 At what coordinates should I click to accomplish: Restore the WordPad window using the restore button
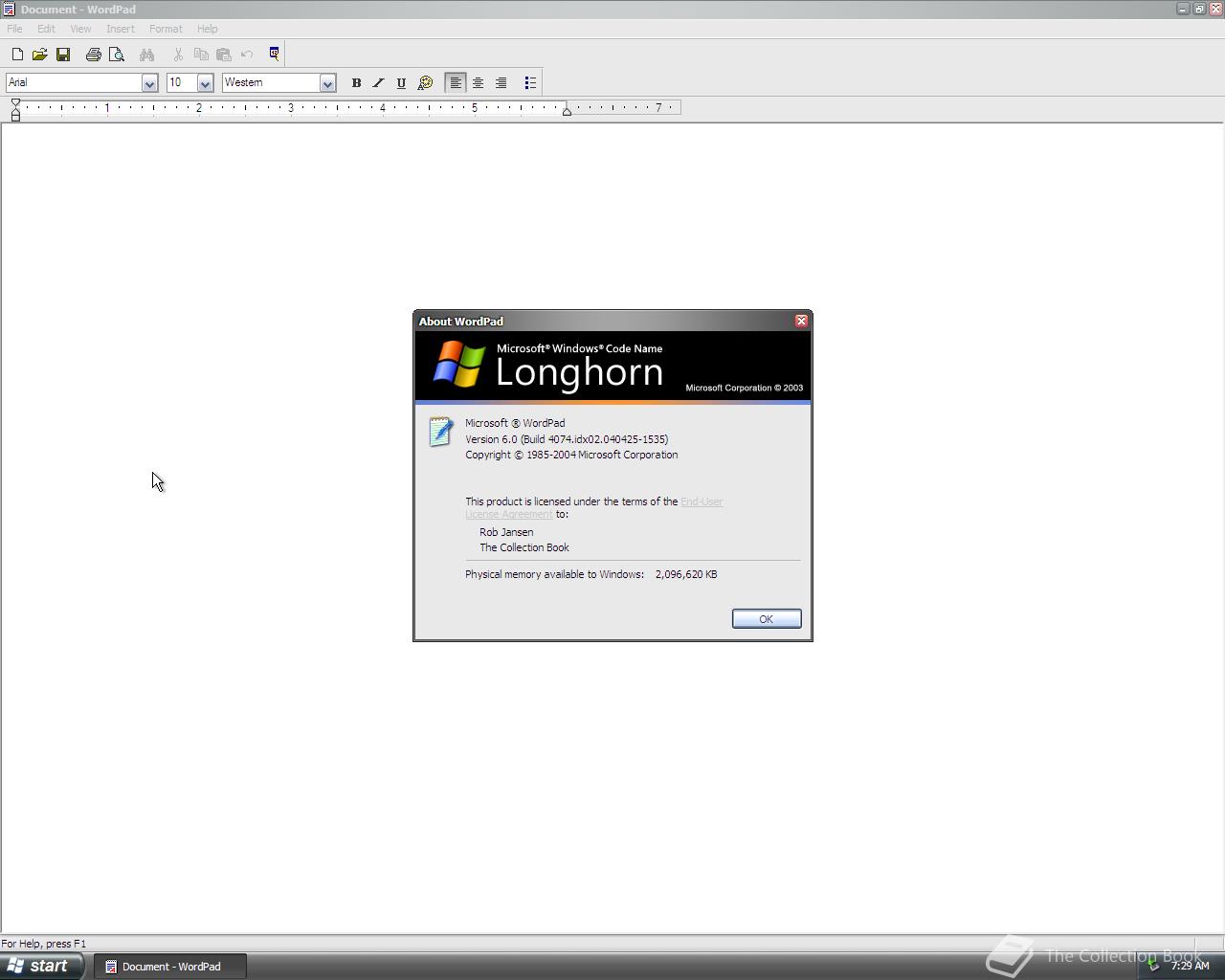coord(1199,9)
